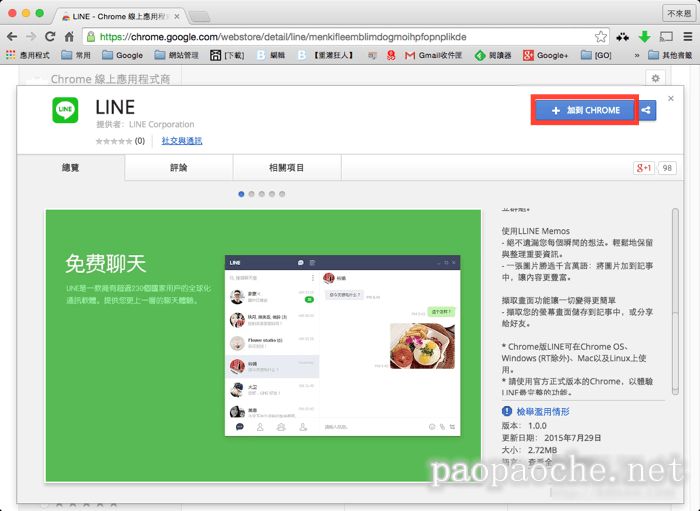Image resolution: width=700 pixels, height=511 pixels.
Task: Close the LINE browser tab
Action: 177,17
